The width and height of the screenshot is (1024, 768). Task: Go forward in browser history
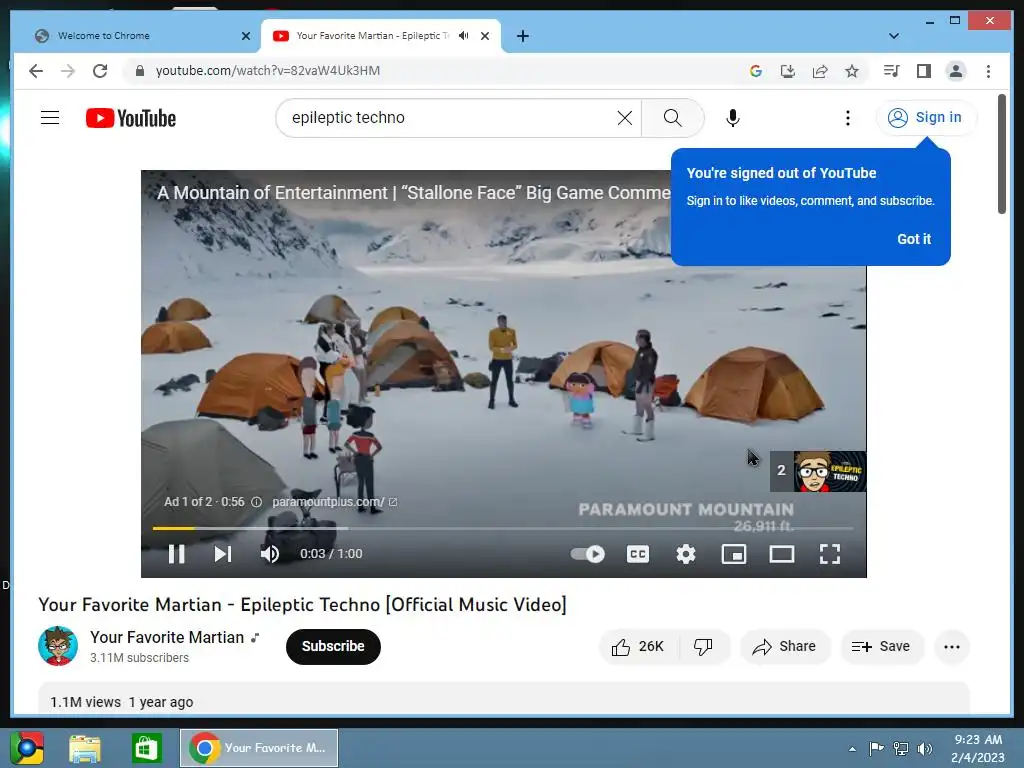point(68,71)
